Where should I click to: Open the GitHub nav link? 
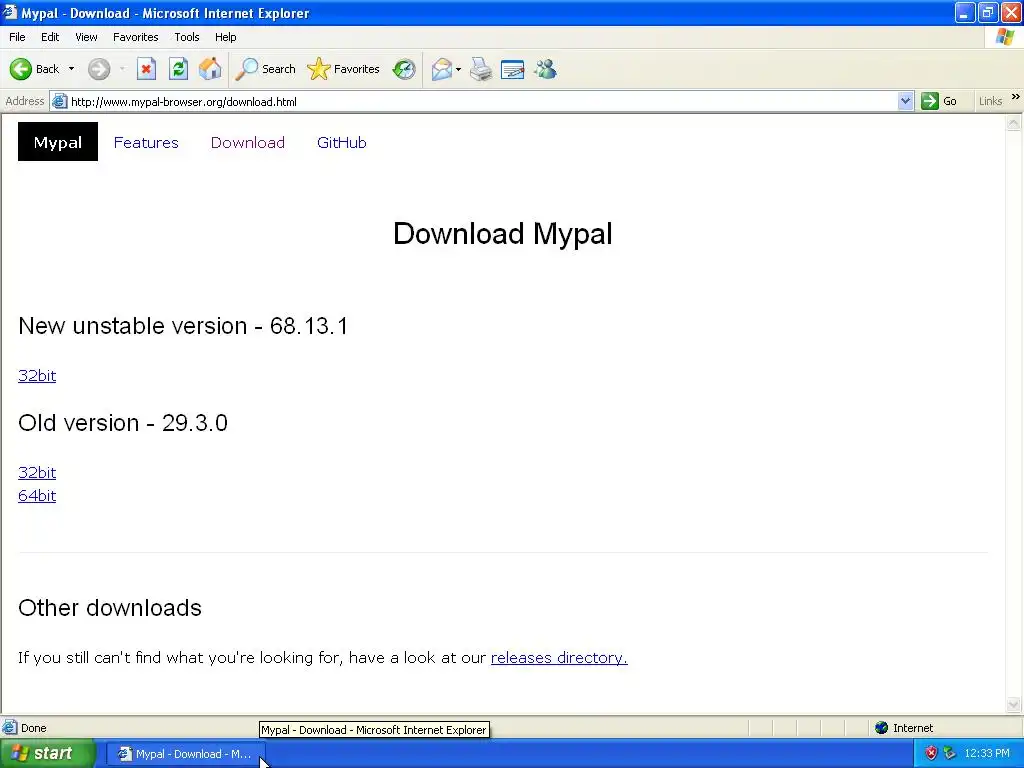point(342,142)
